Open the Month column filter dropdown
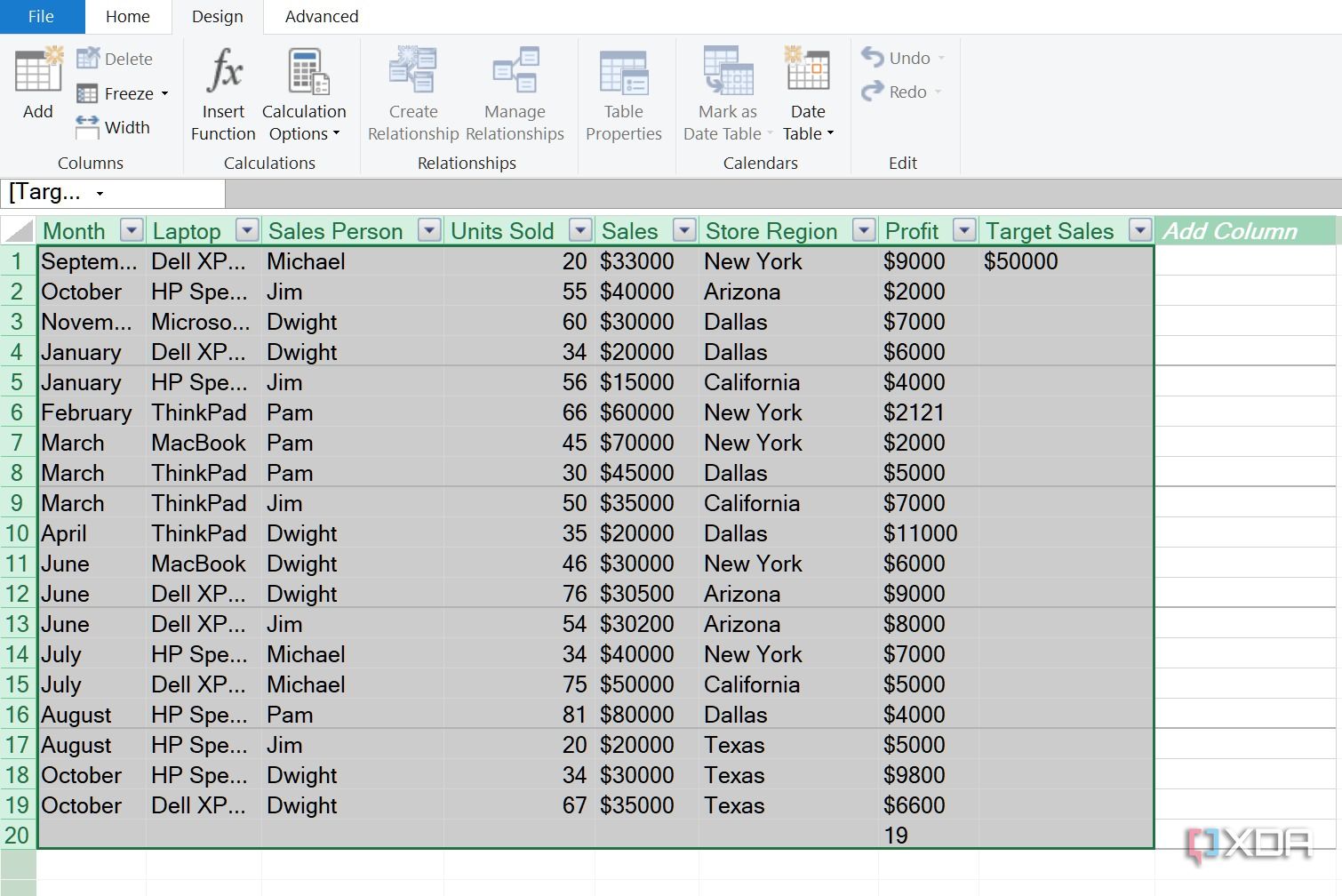1342x896 pixels. pyautogui.click(x=131, y=230)
